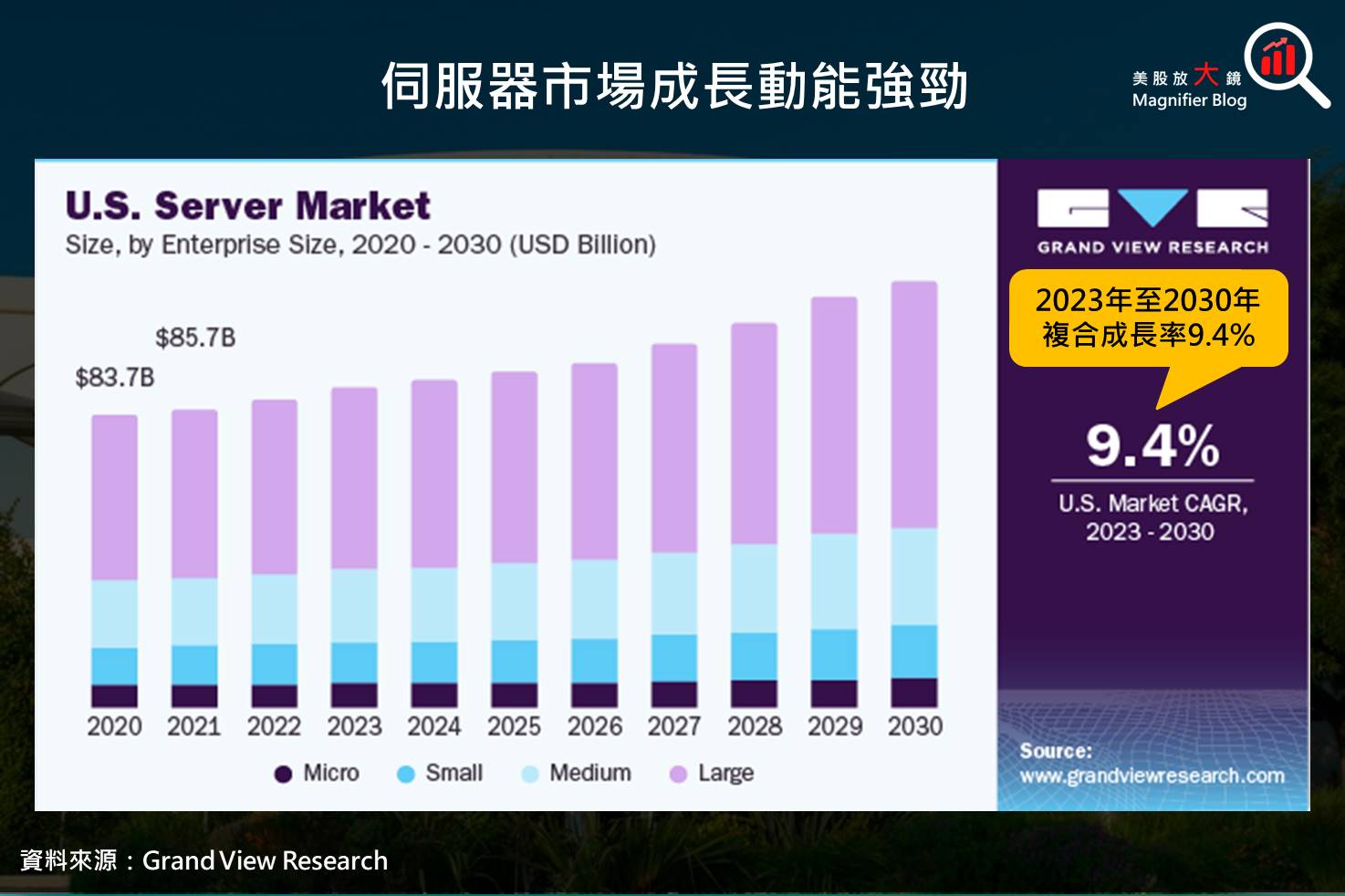Image resolution: width=1345 pixels, height=896 pixels.
Task: Click the U.S. Server Market chart title
Action: pos(247,205)
